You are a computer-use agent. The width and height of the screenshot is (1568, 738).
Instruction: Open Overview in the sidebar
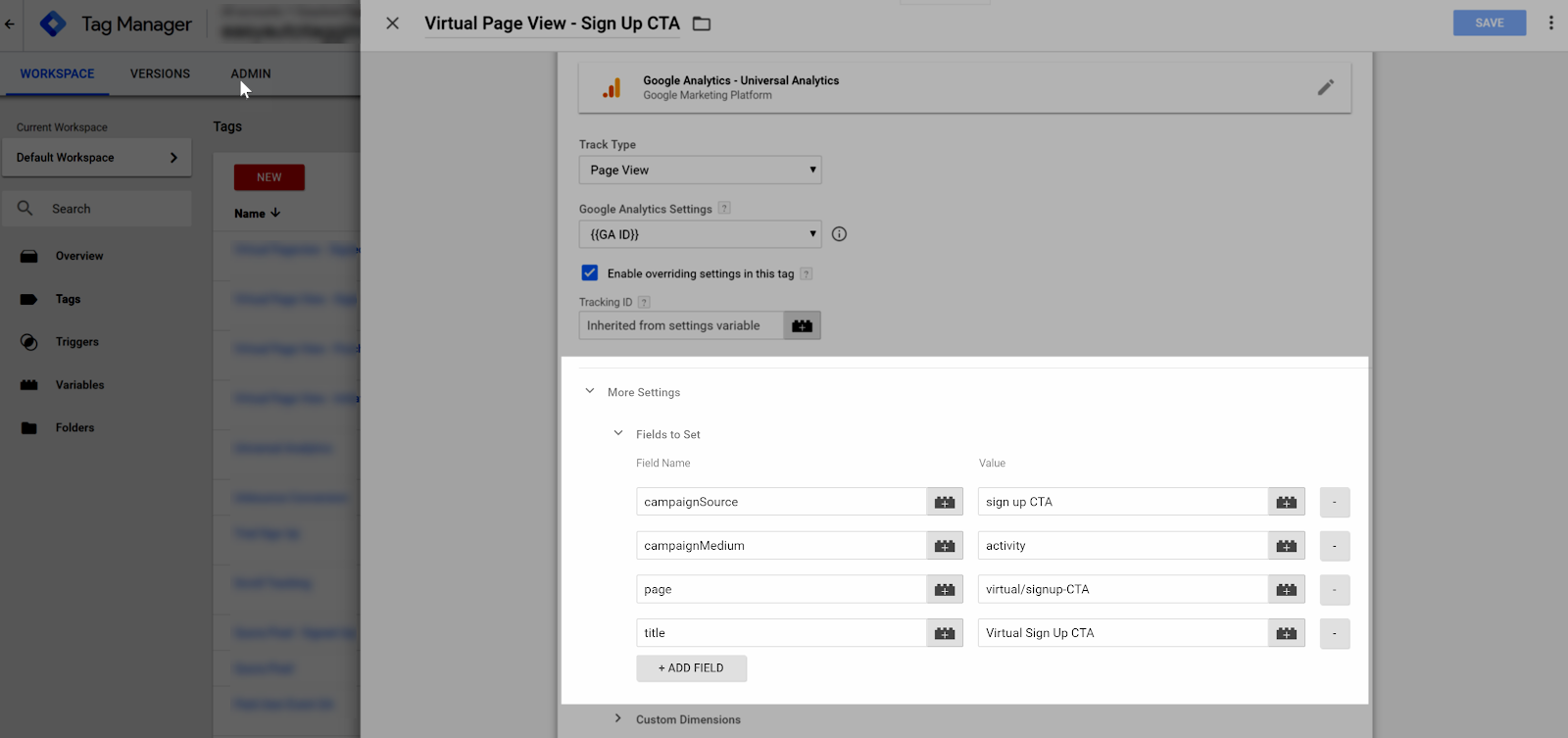(x=78, y=256)
